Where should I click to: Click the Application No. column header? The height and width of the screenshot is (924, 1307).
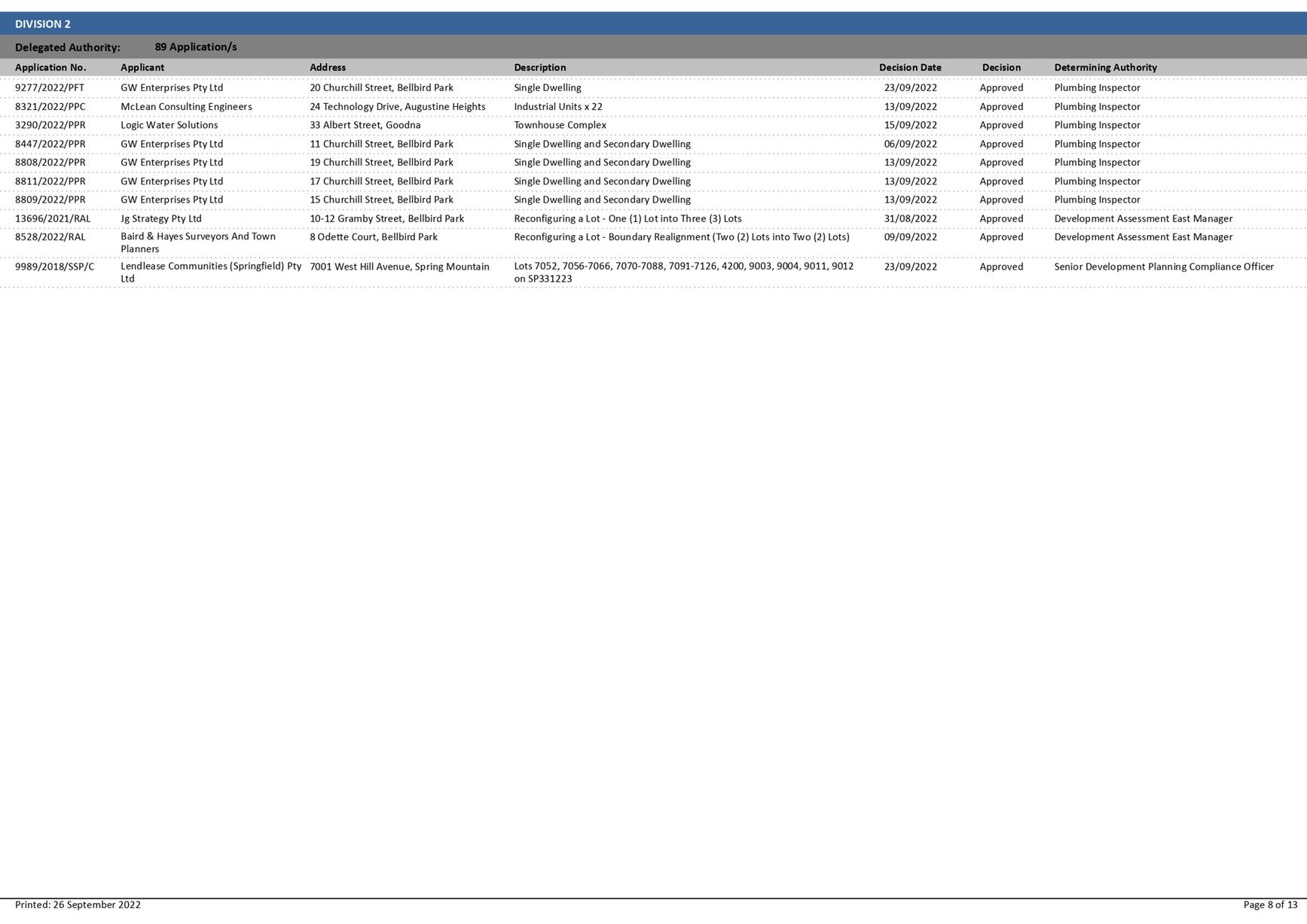50,68
